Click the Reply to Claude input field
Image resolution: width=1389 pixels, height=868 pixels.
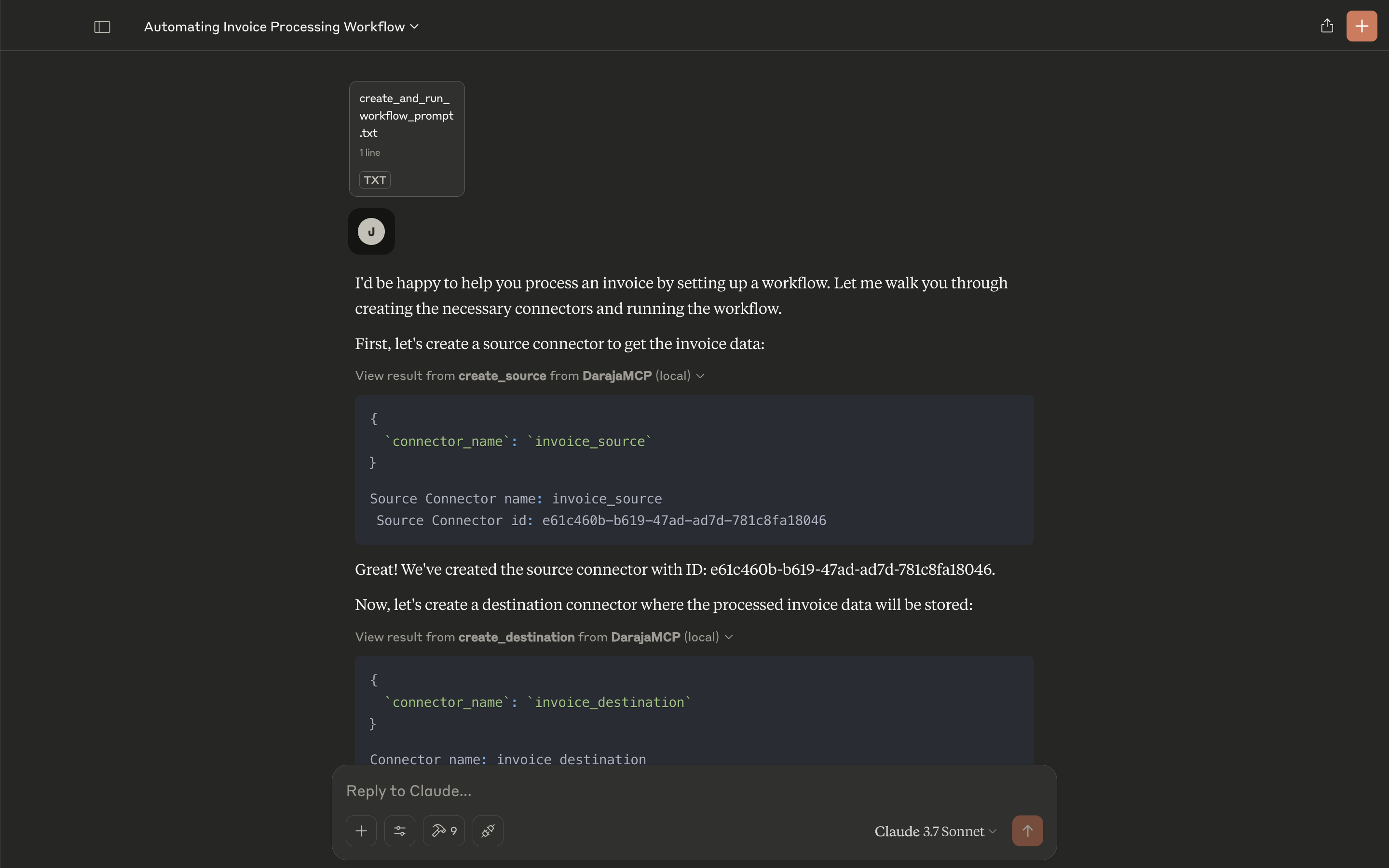tap(660, 791)
